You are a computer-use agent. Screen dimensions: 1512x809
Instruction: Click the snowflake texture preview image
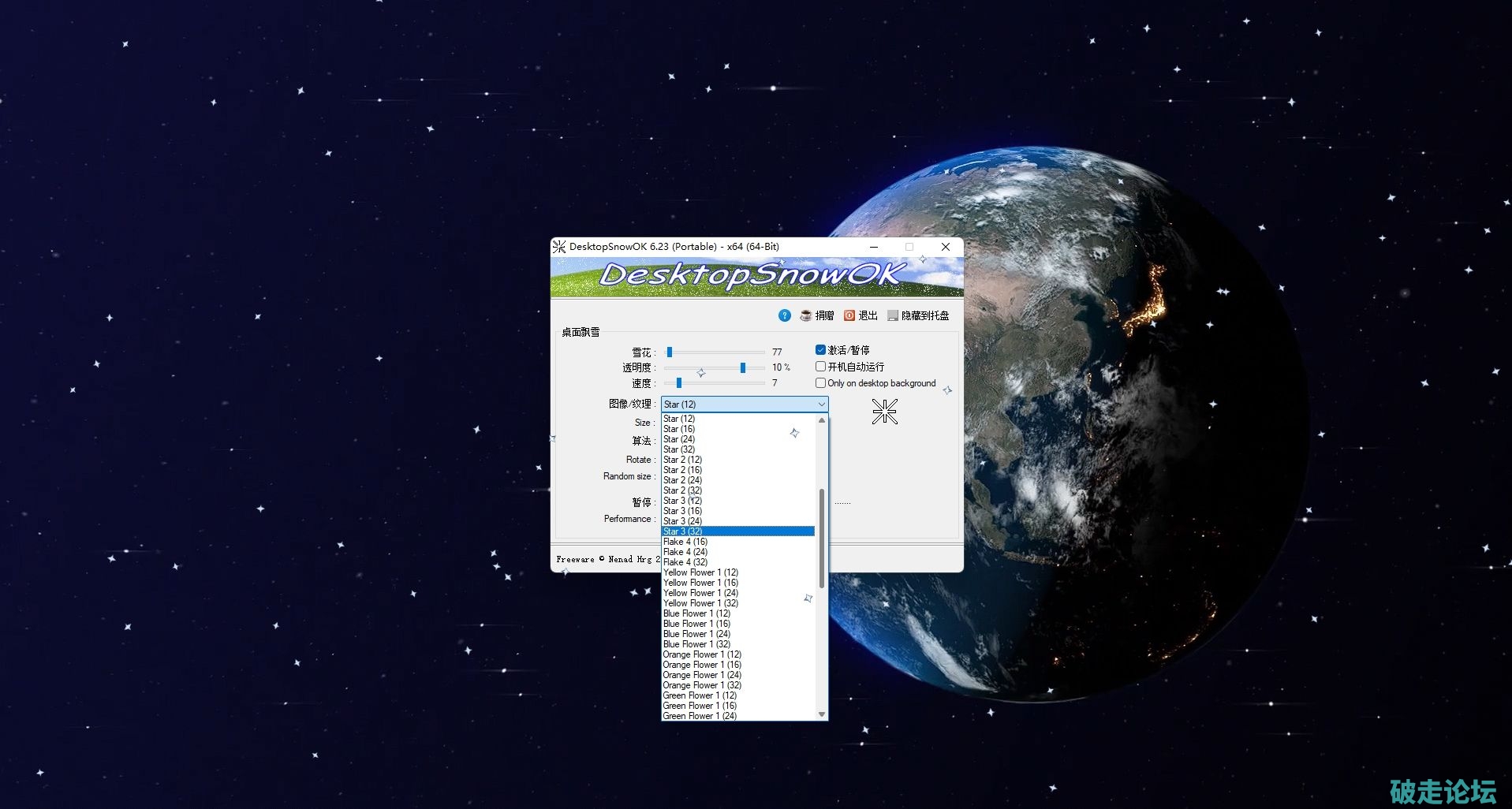[884, 412]
